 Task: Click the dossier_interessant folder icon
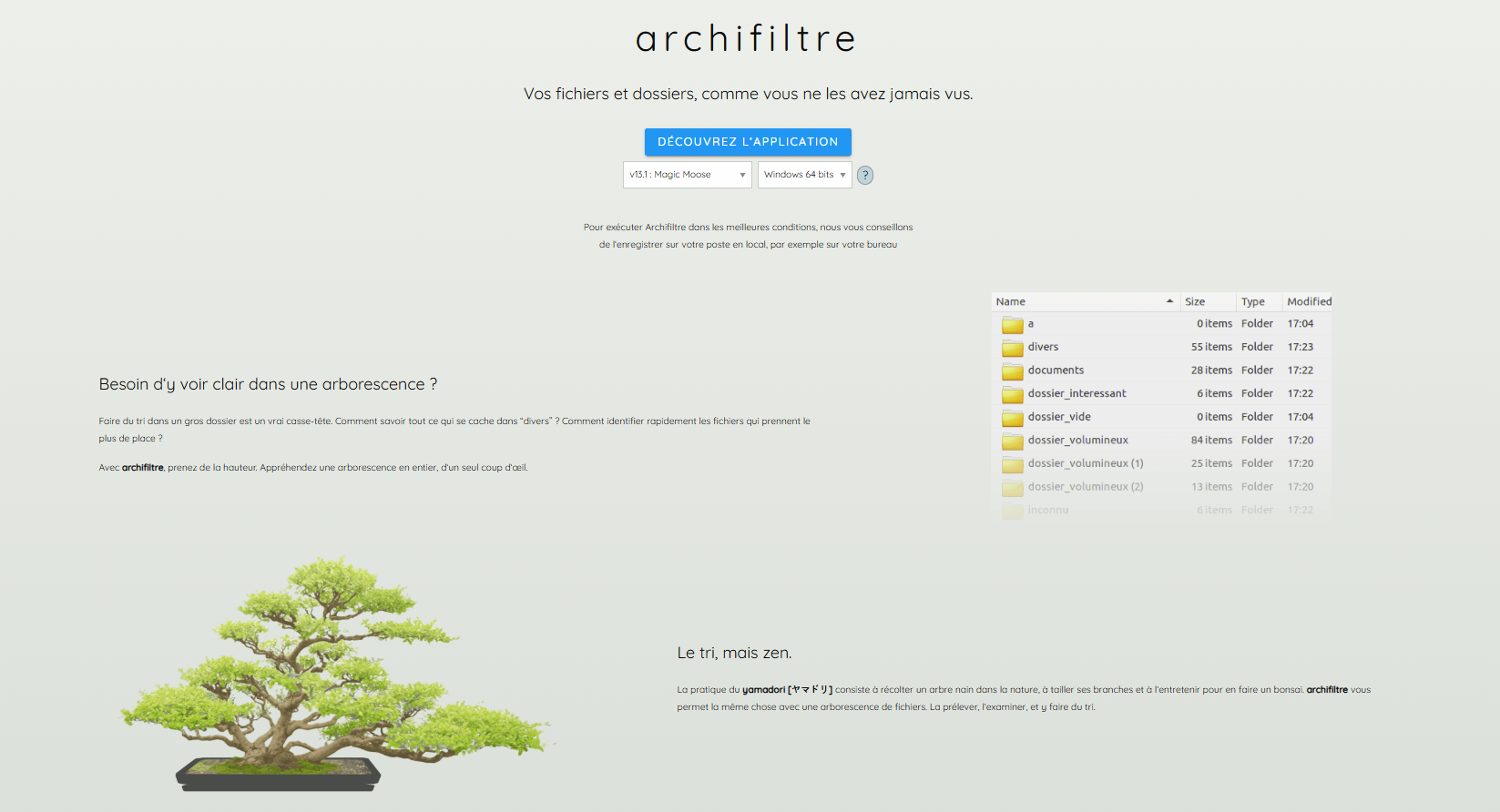1012,394
